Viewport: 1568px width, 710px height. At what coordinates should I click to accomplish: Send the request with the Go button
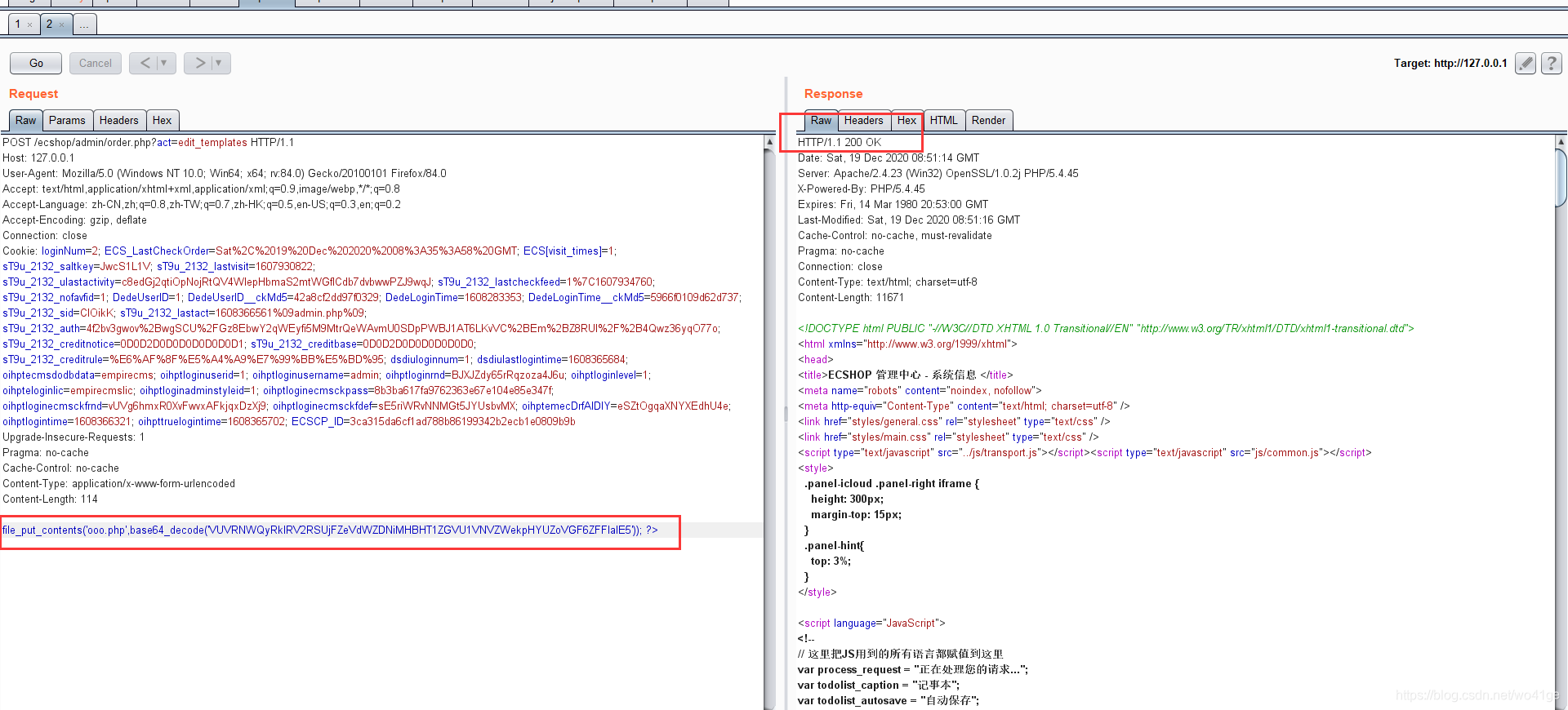[x=36, y=63]
